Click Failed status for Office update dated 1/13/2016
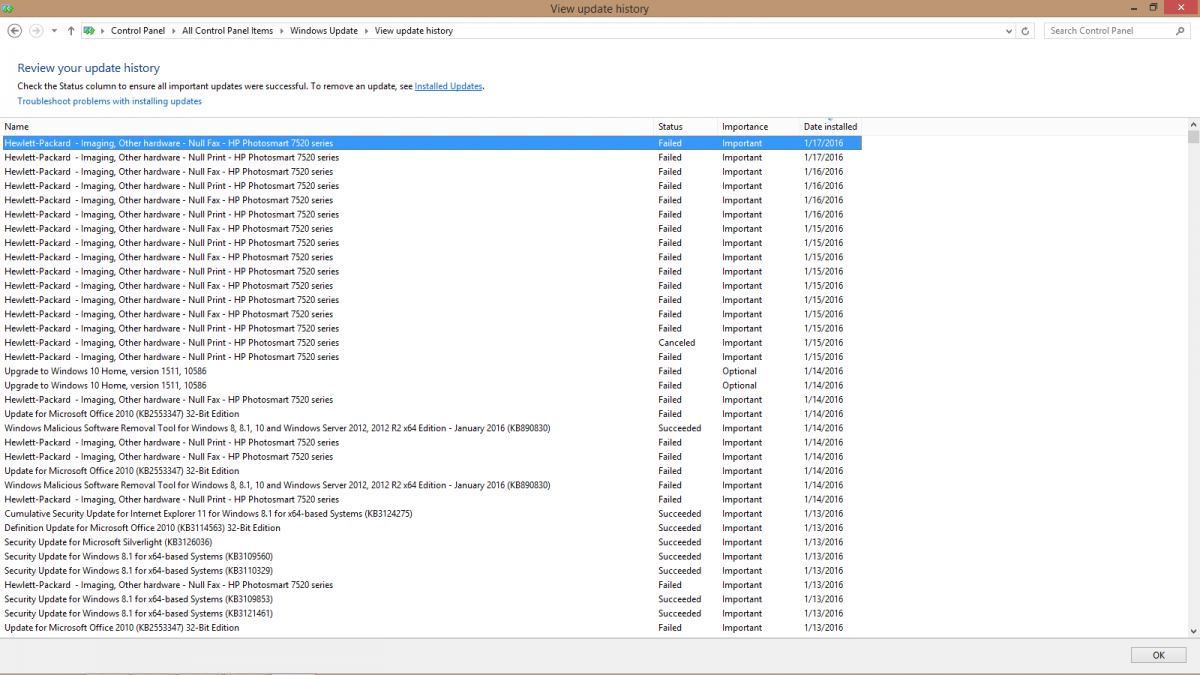 pos(670,628)
